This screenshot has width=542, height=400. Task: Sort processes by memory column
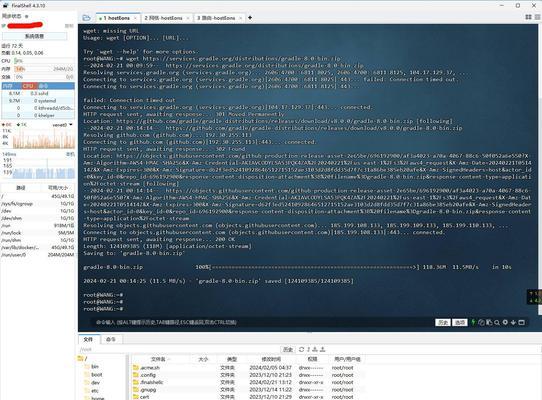8,86
